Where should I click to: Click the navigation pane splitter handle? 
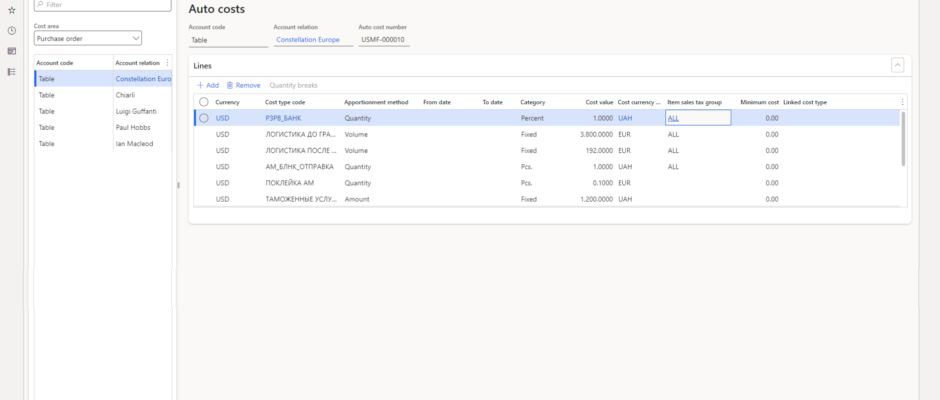(178, 185)
